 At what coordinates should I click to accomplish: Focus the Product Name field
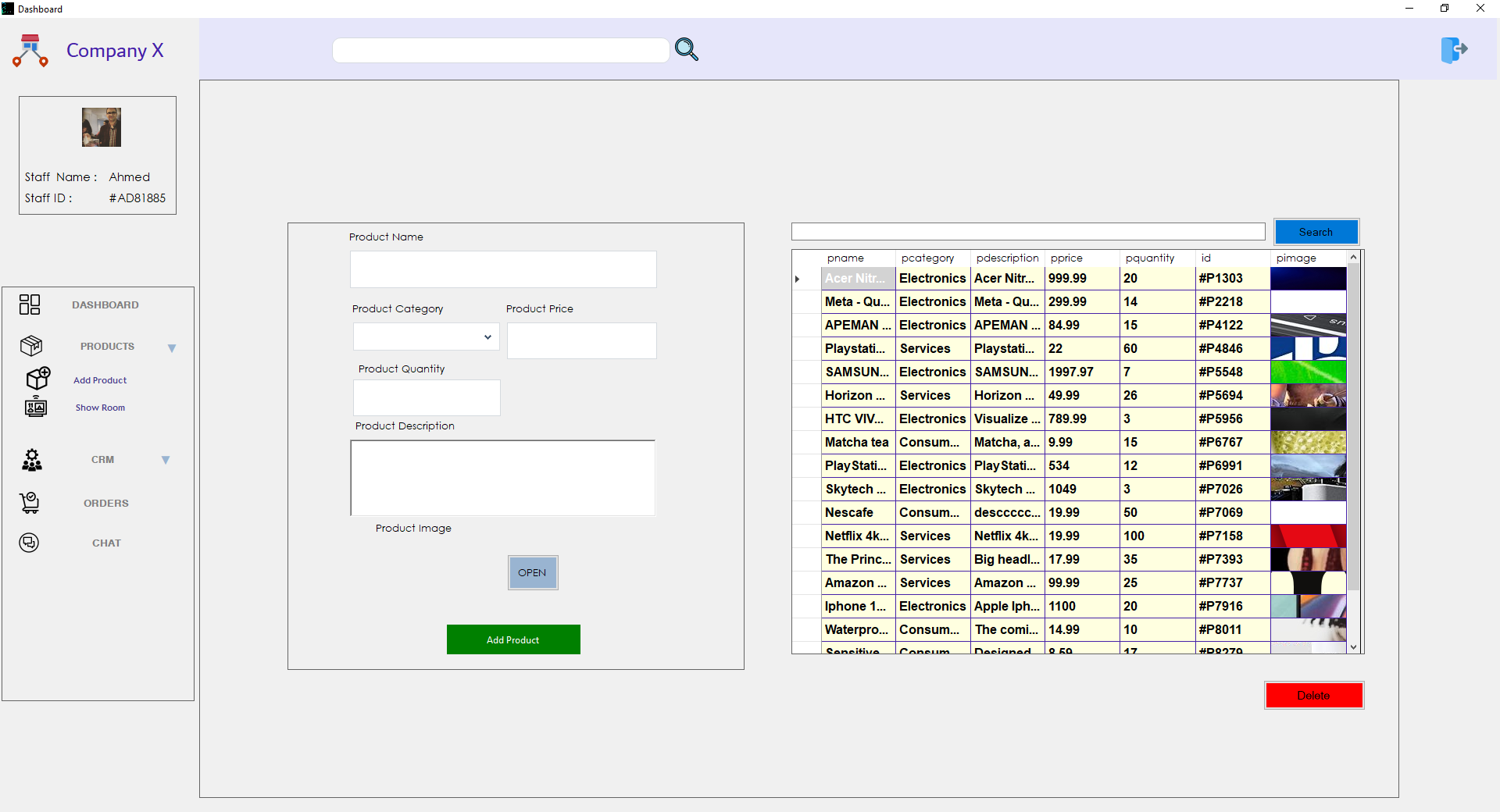503,269
